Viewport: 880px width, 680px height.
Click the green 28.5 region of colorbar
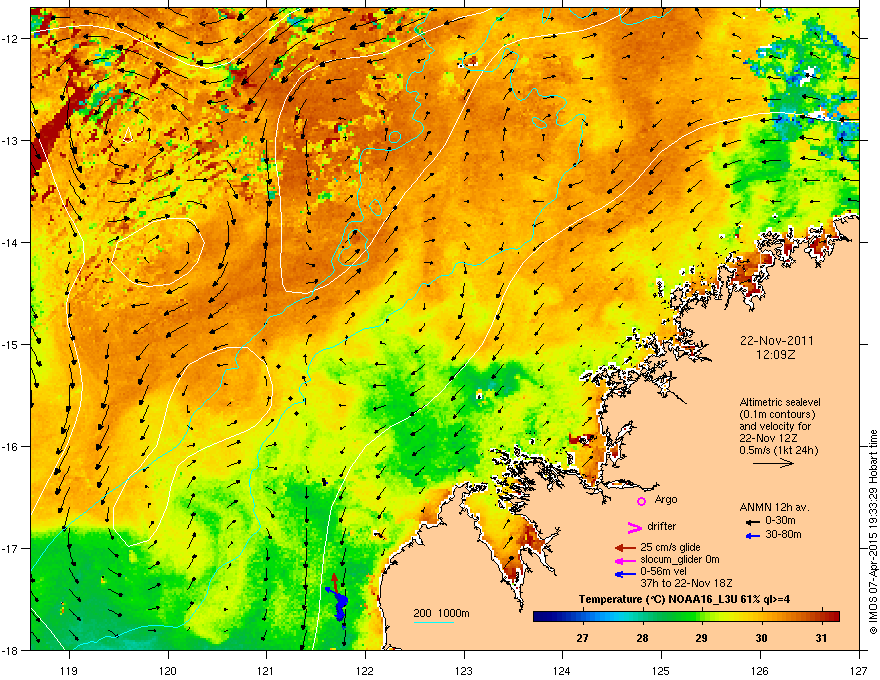pyautogui.click(x=672, y=617)
